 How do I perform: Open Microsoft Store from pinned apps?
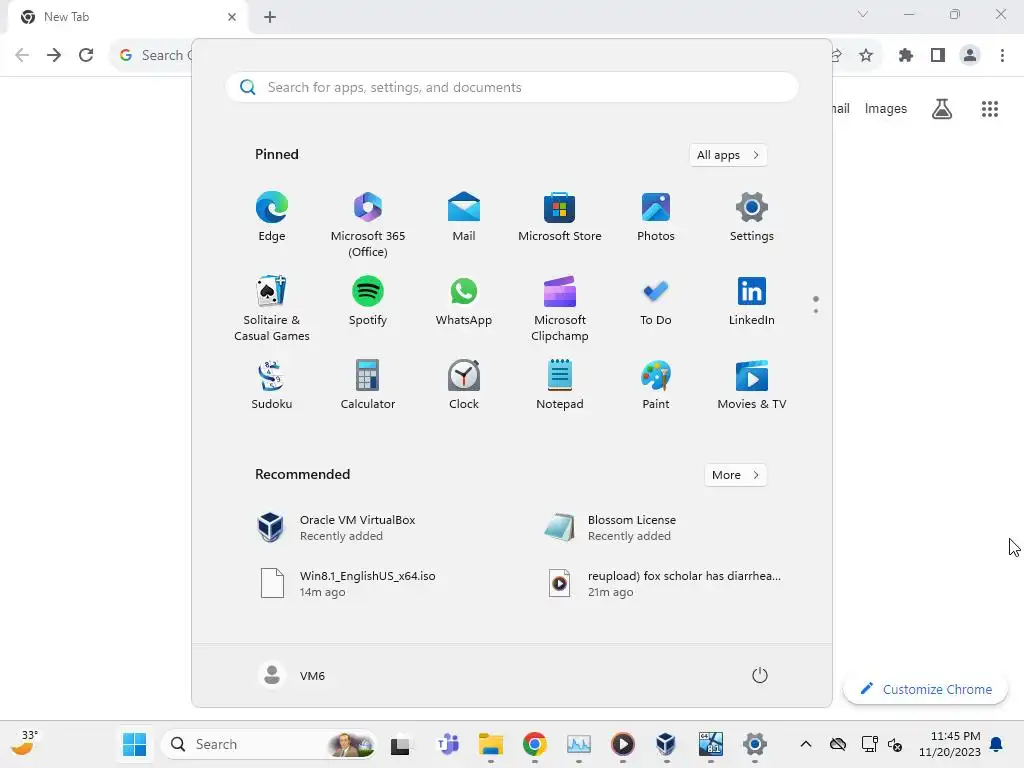[x=560, y=217]
